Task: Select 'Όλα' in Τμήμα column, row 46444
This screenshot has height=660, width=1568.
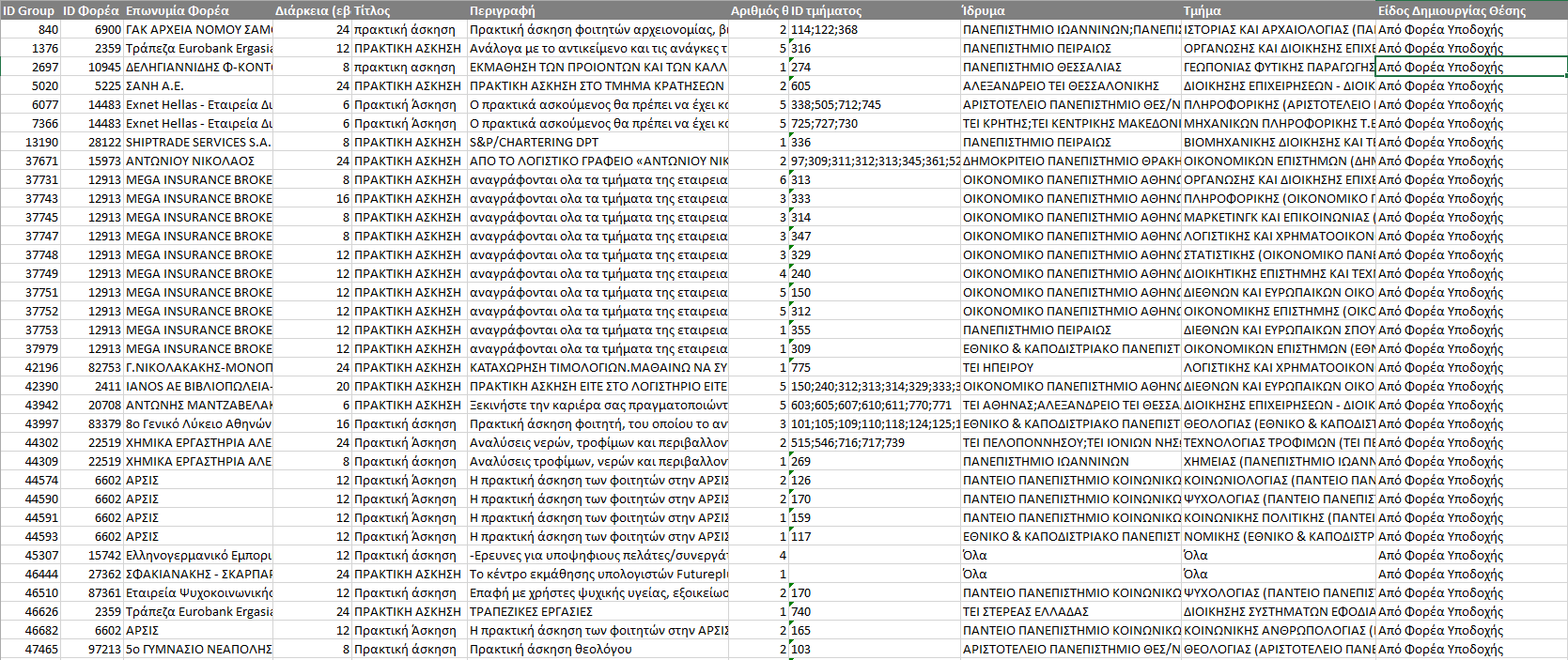Action: coord(1279,574)
